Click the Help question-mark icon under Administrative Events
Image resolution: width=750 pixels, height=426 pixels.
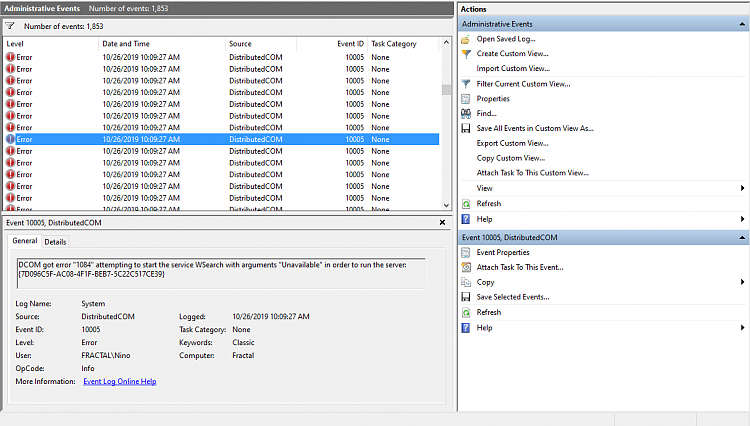465,219
